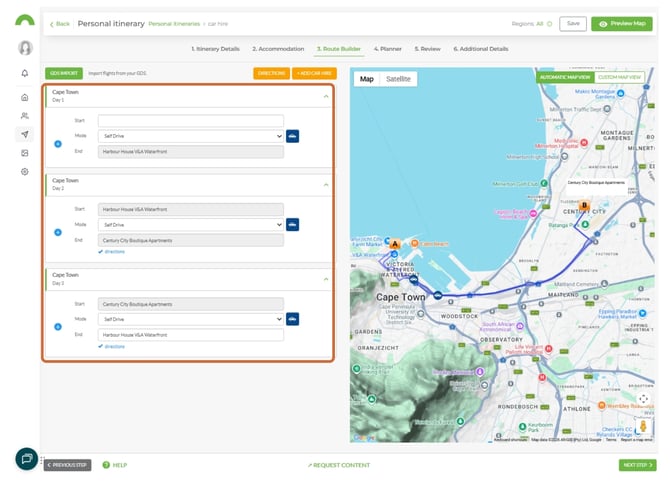Click map marker A at Waterfront

click(395, 244)
